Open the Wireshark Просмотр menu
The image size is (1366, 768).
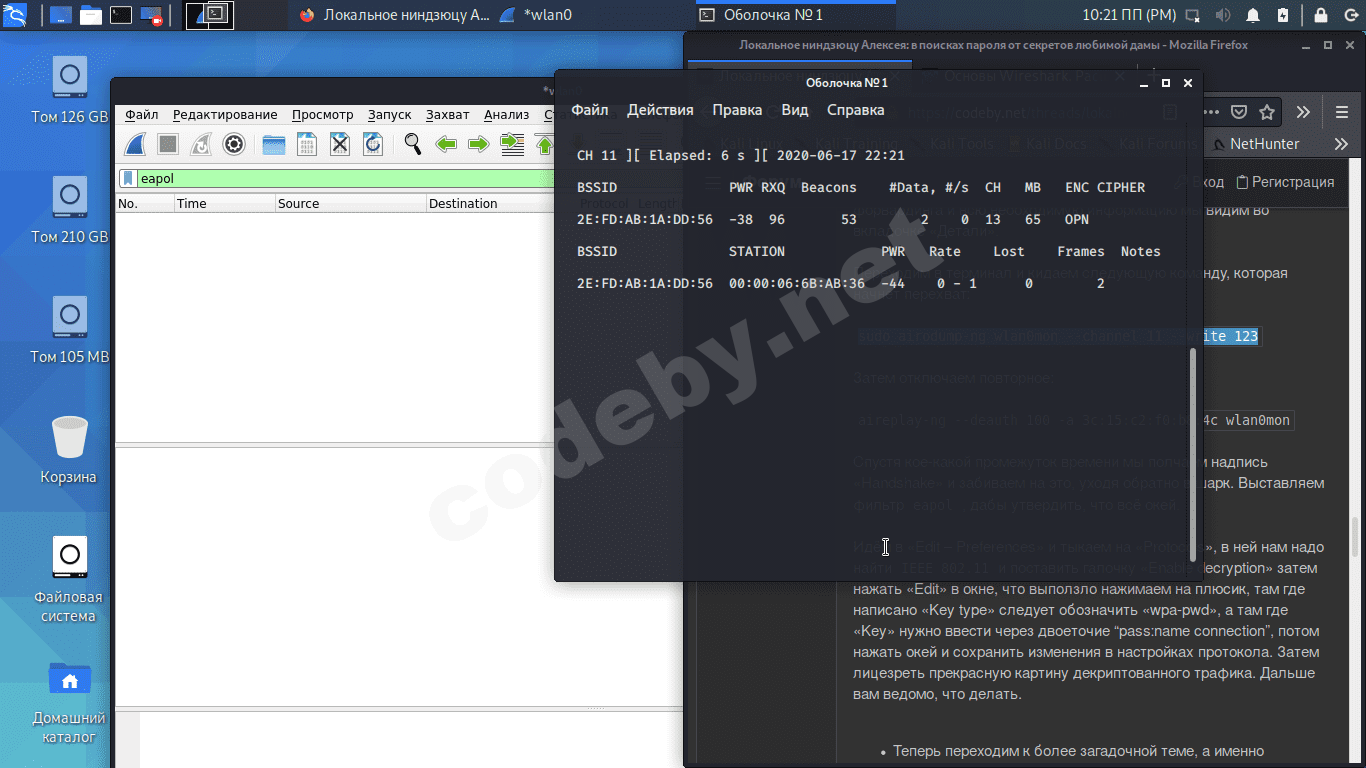(x=322, y=115)
